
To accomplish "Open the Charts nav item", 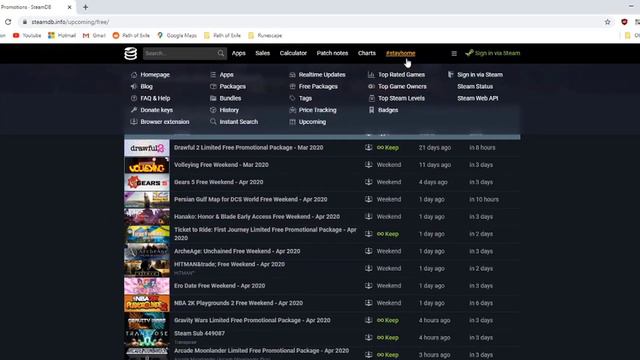I will pyautogui.click(x=367, y=53).
